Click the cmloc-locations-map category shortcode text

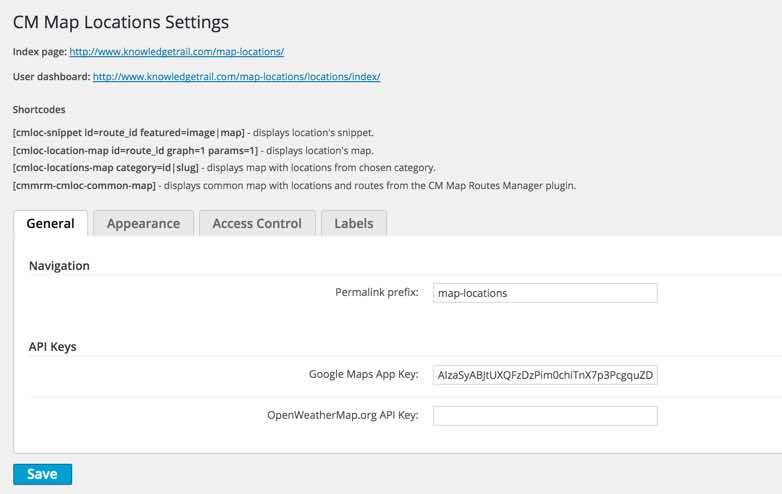106,167
